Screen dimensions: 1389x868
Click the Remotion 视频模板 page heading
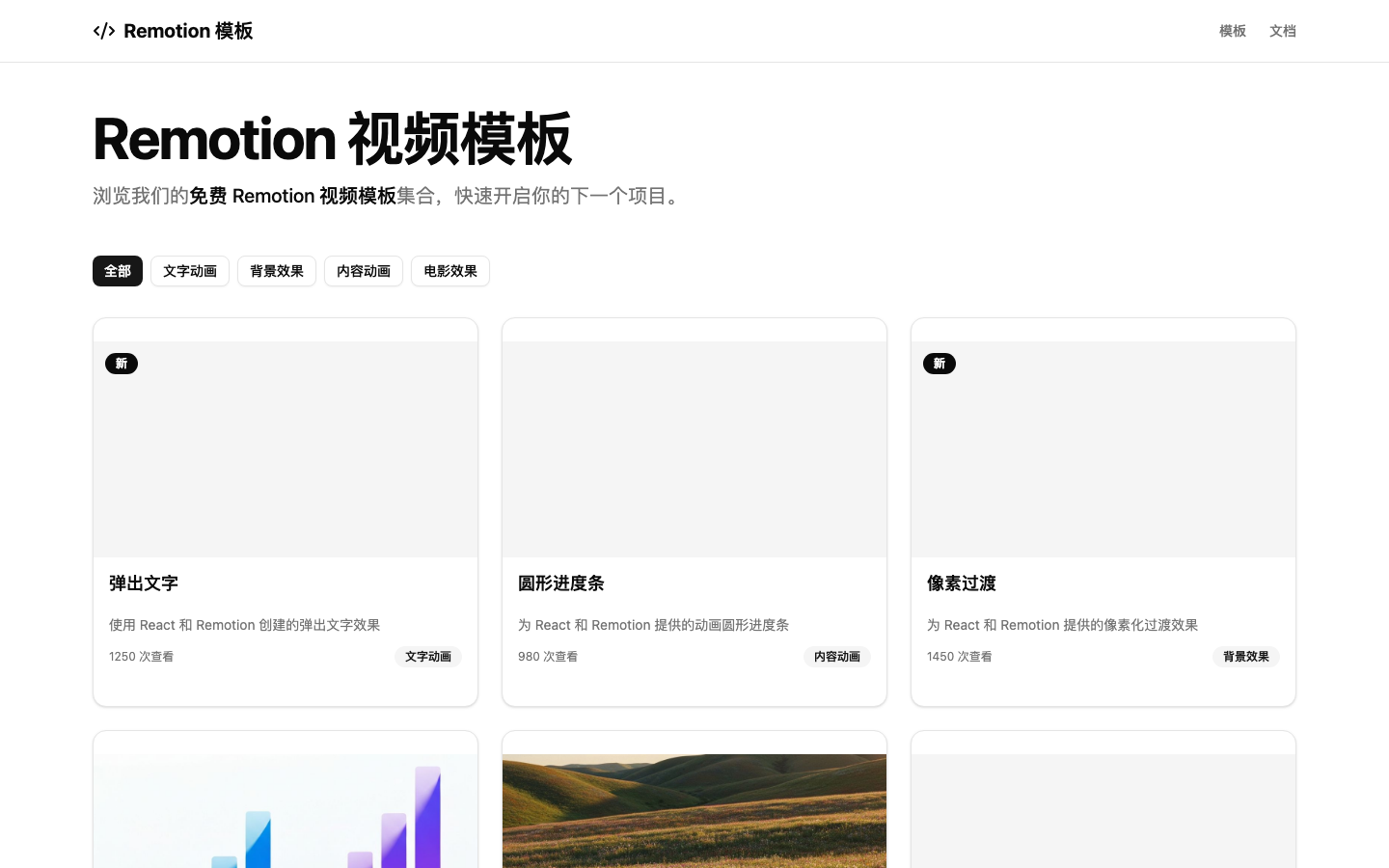[x=333, y=139]
